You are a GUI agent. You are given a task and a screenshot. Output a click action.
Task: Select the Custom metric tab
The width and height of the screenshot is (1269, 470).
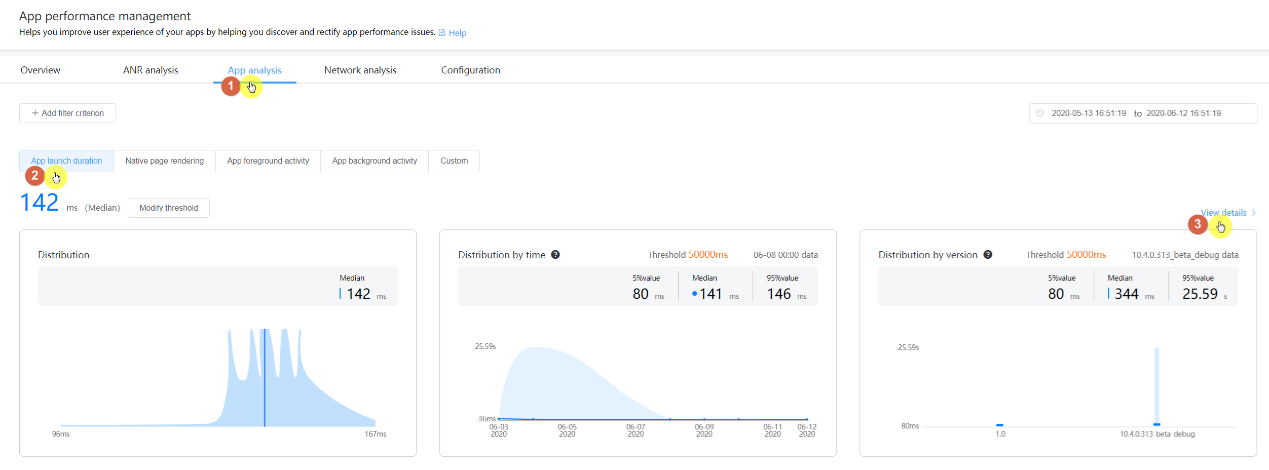click(x=454, y=160)
